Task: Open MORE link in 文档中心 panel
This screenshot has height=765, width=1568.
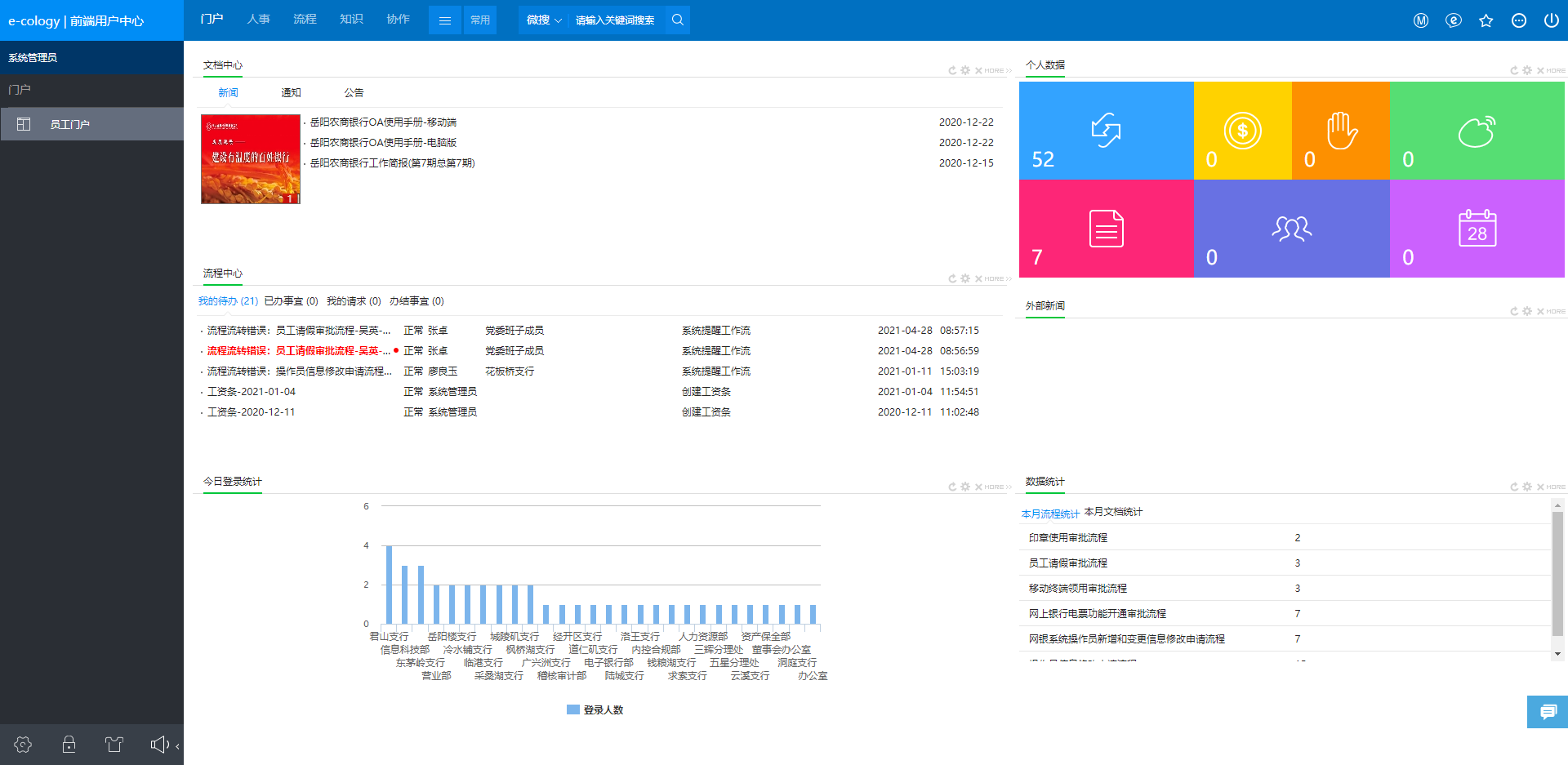Action: pyautogui.click(x=998, y=70)
